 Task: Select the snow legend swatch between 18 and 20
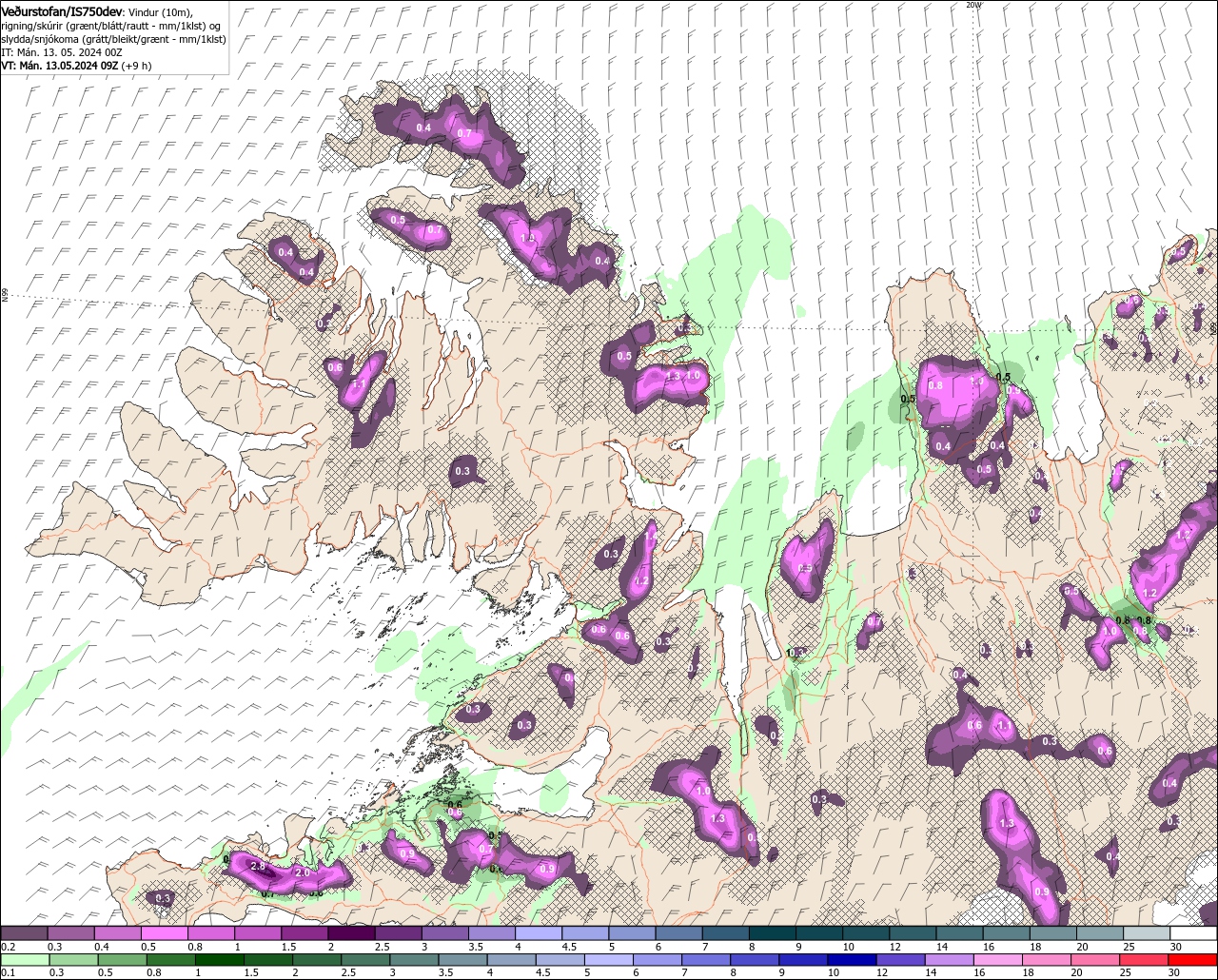click(x=1053, y=933)
